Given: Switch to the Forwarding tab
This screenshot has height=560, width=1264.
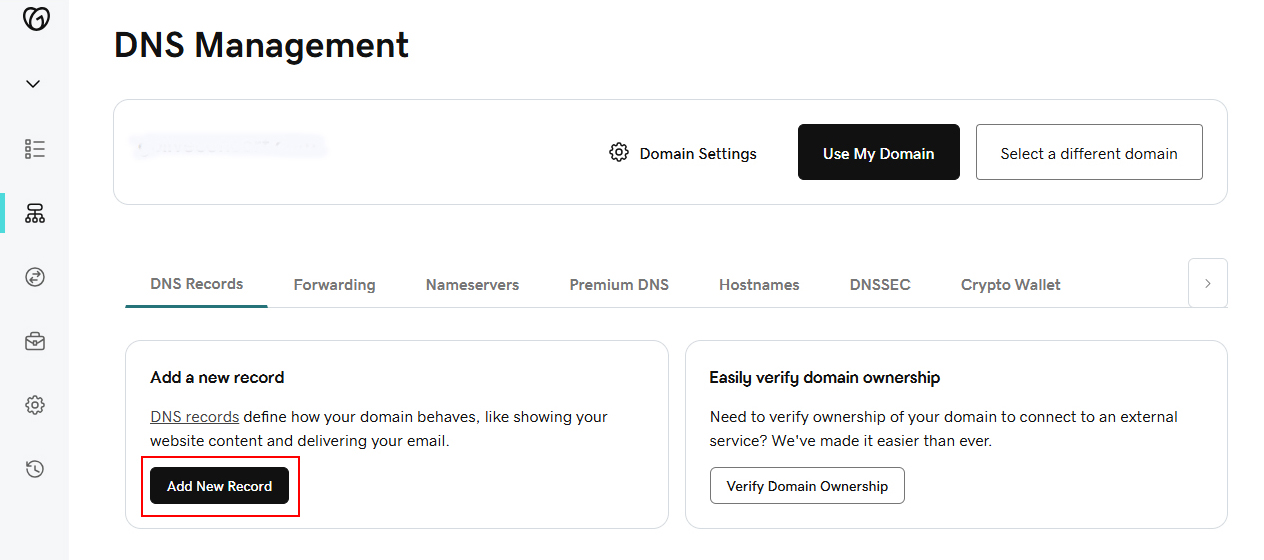Looking at the screenshot, I should pyautogui.click(x=334, y=285).
